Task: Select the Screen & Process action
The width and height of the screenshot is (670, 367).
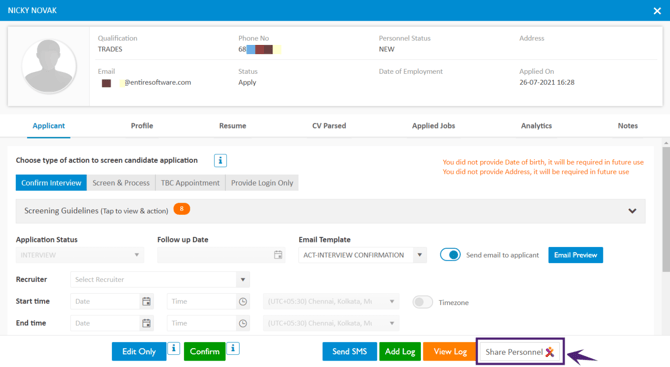Action: pyautogui.click(x=121, y=183)
